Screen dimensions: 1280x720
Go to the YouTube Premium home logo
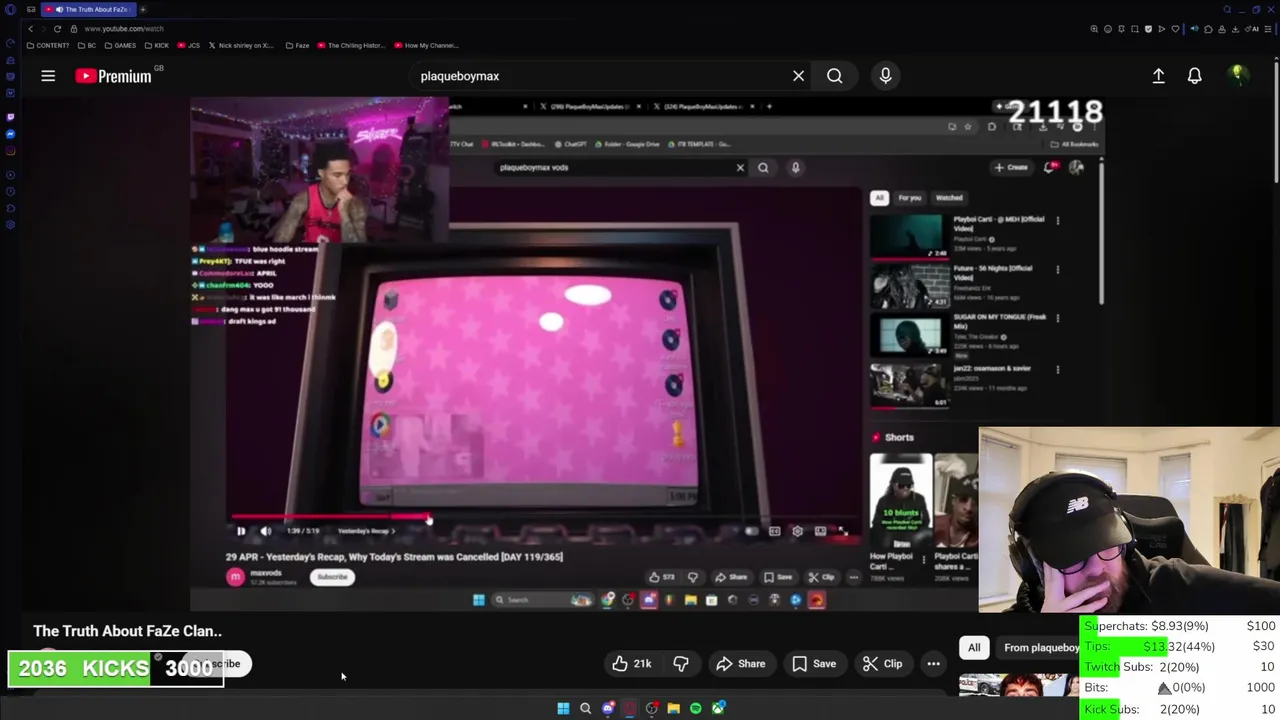coord(113,76)
